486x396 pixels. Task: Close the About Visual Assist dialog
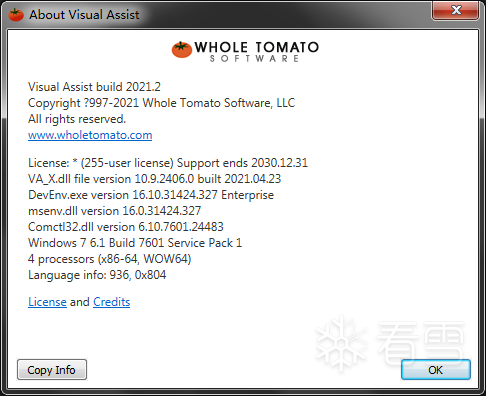(456, 10)
